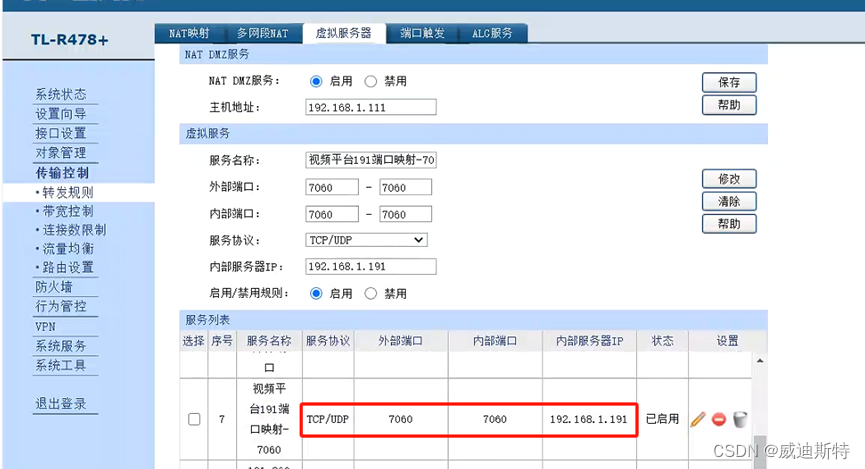
Task: Click the service list scroll-up arrow
Action: 760,361
